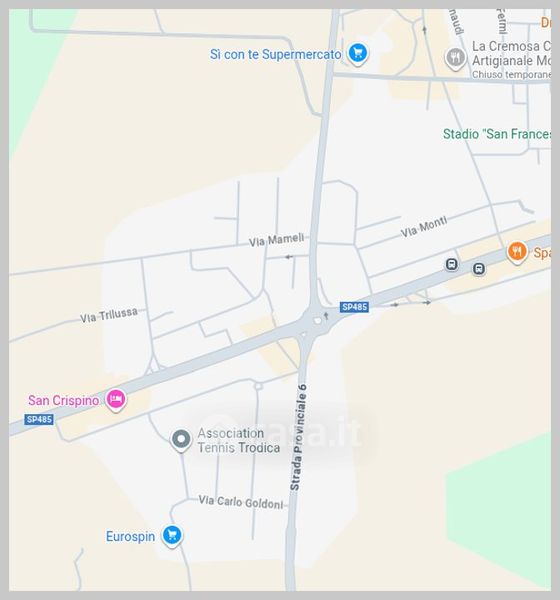Open the San Crispino place label

click(64, 400)
